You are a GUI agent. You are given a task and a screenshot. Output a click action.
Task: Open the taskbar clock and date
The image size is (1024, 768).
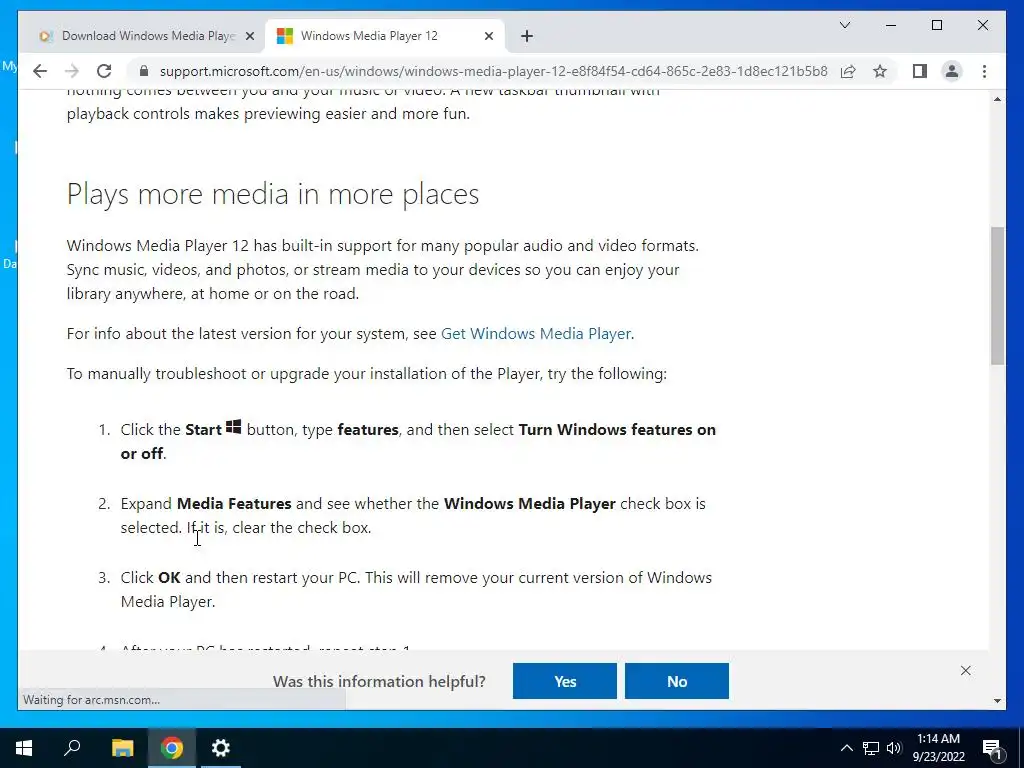click(x=938, y=748)
